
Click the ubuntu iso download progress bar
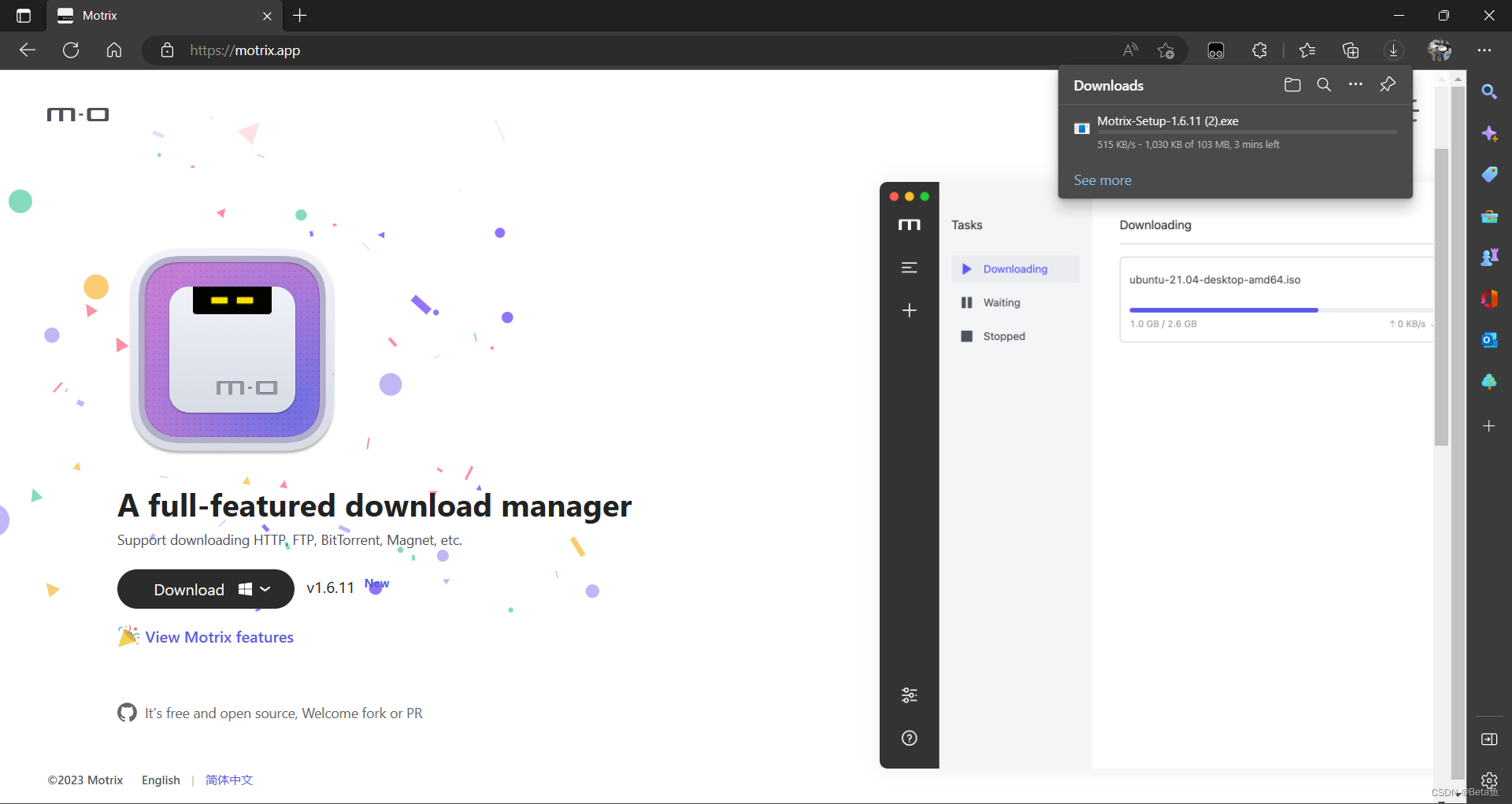click(1281, 310)
